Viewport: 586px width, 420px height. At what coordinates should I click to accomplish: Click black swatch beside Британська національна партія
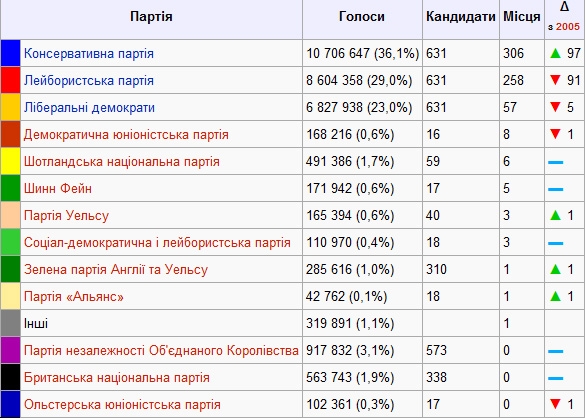[10, 377]
